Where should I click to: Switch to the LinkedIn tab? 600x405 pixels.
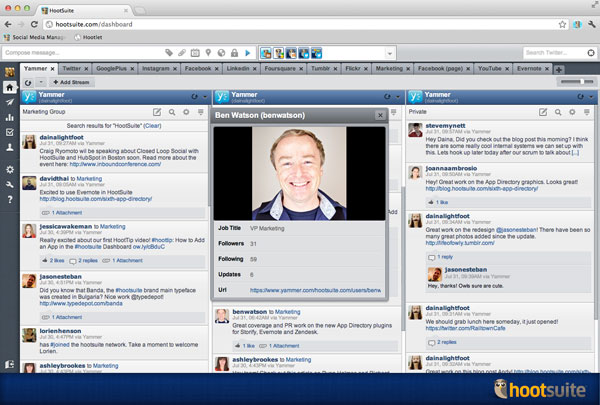click(238, 69)
